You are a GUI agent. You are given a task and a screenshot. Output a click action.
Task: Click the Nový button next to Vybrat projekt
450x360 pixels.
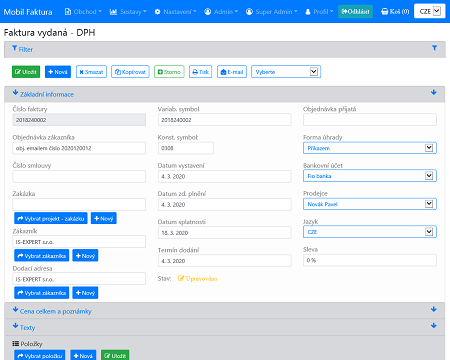[104, 218]
